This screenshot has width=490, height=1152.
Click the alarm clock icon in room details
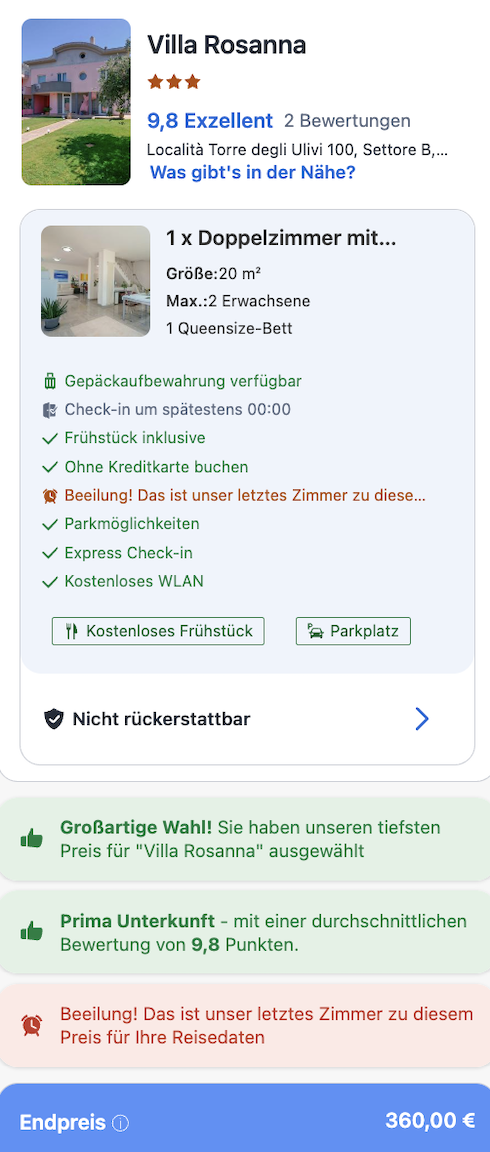tap(50, 496)
